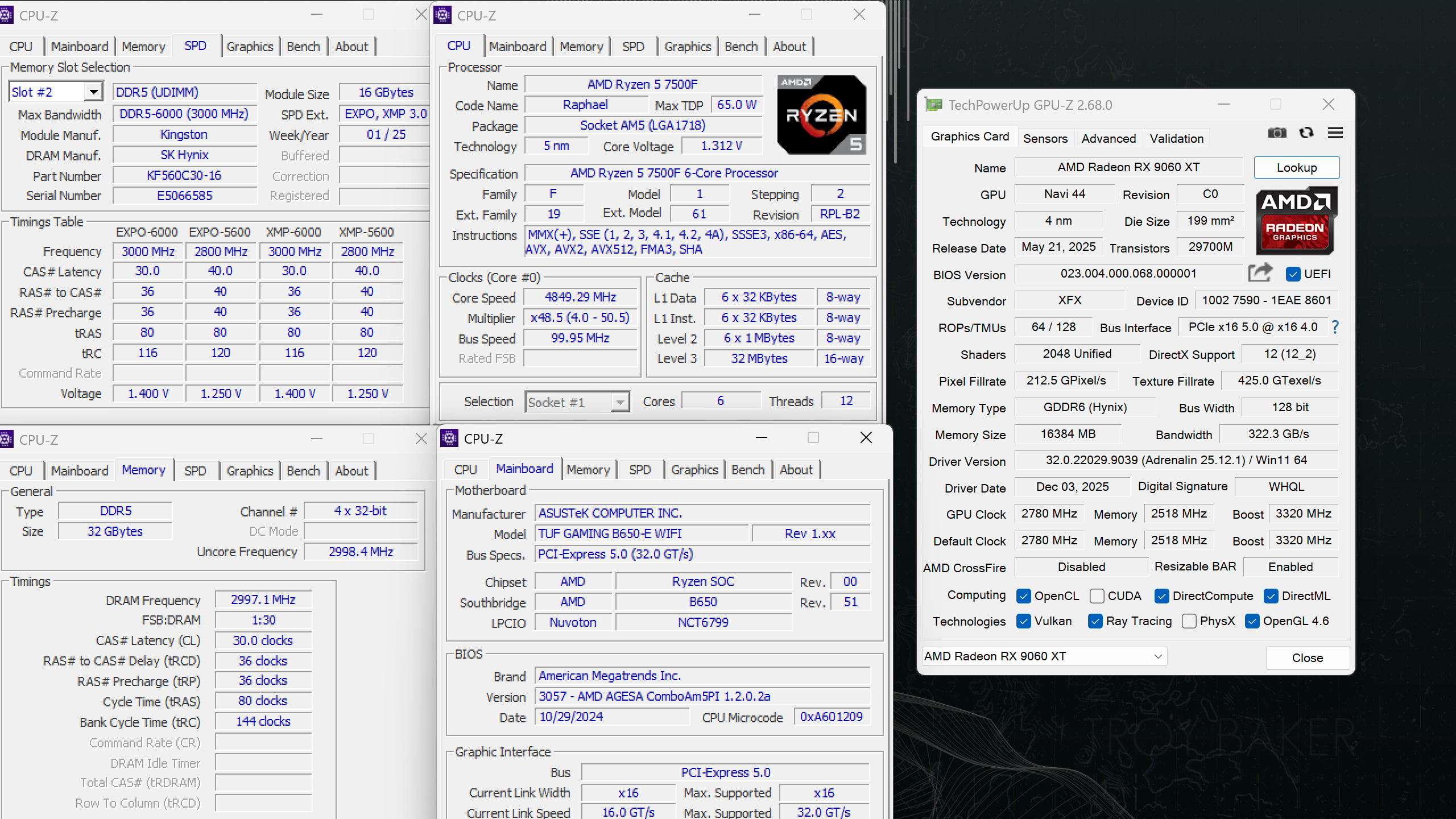
Task: Toggle the UEFI checkbox
Action: (1293, 274)
